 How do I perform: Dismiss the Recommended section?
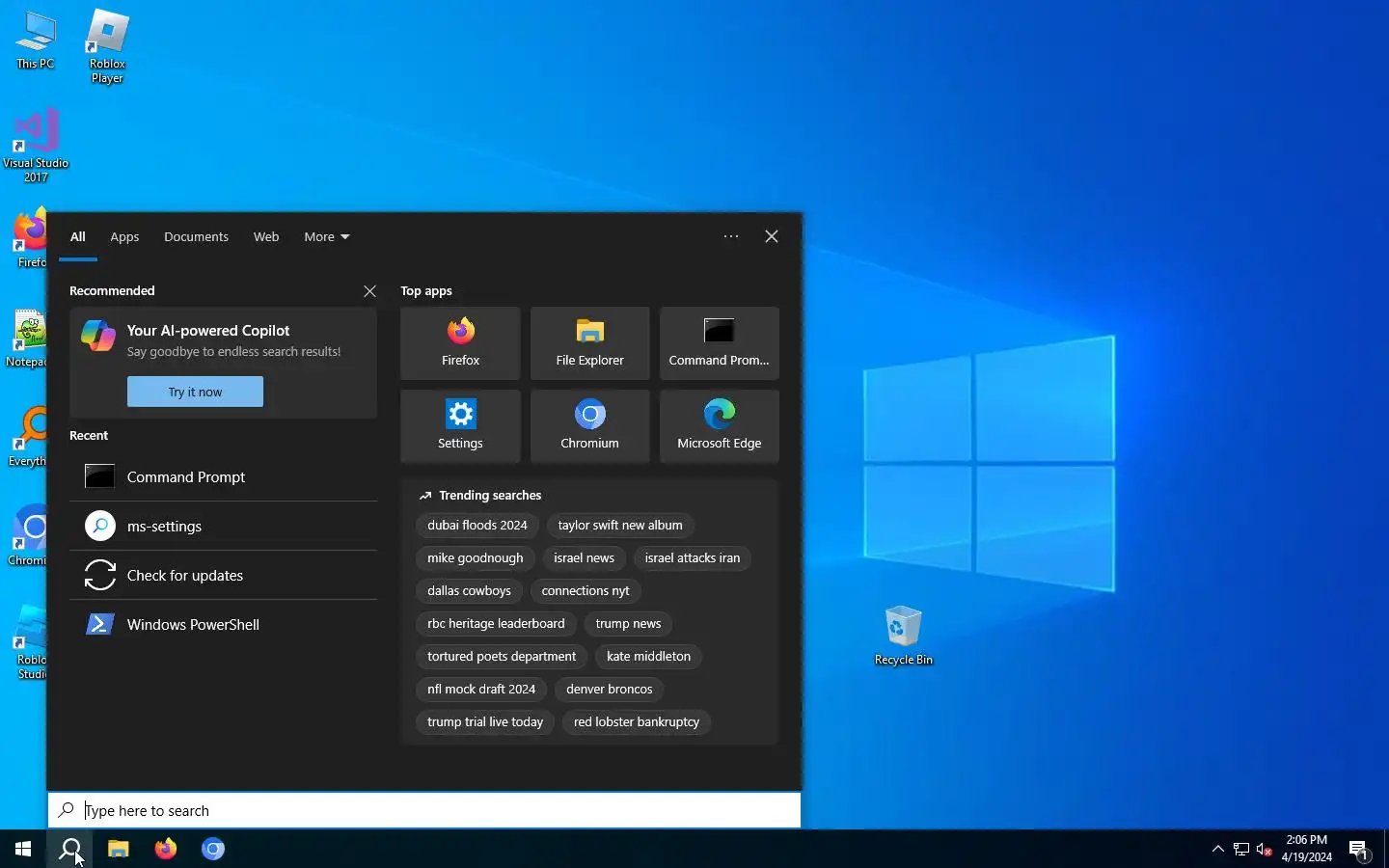click(369, 291)
